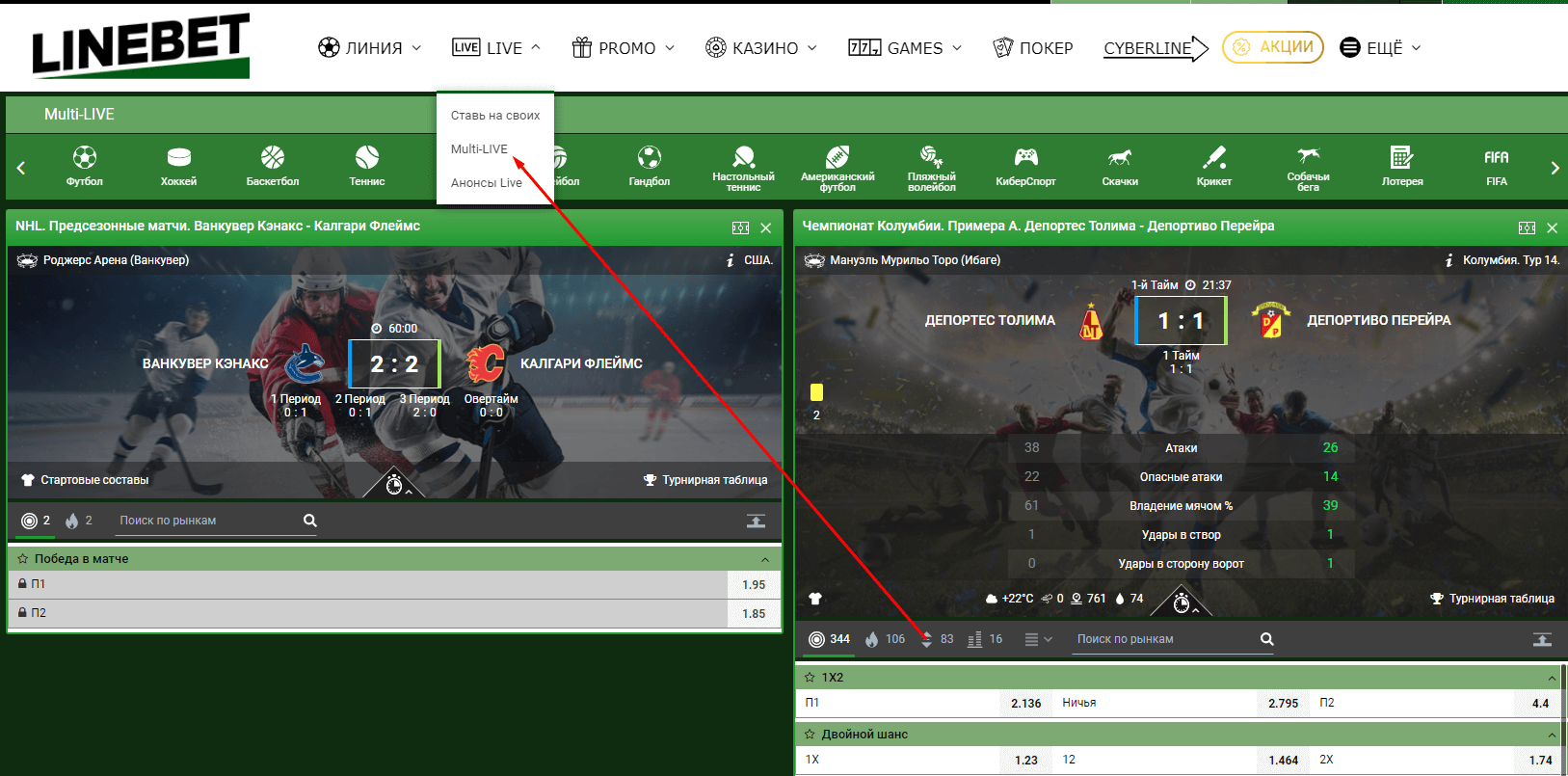Toggle the NHL panel popular markets filter
This screenshot has height=776, width=1568.
79,521
